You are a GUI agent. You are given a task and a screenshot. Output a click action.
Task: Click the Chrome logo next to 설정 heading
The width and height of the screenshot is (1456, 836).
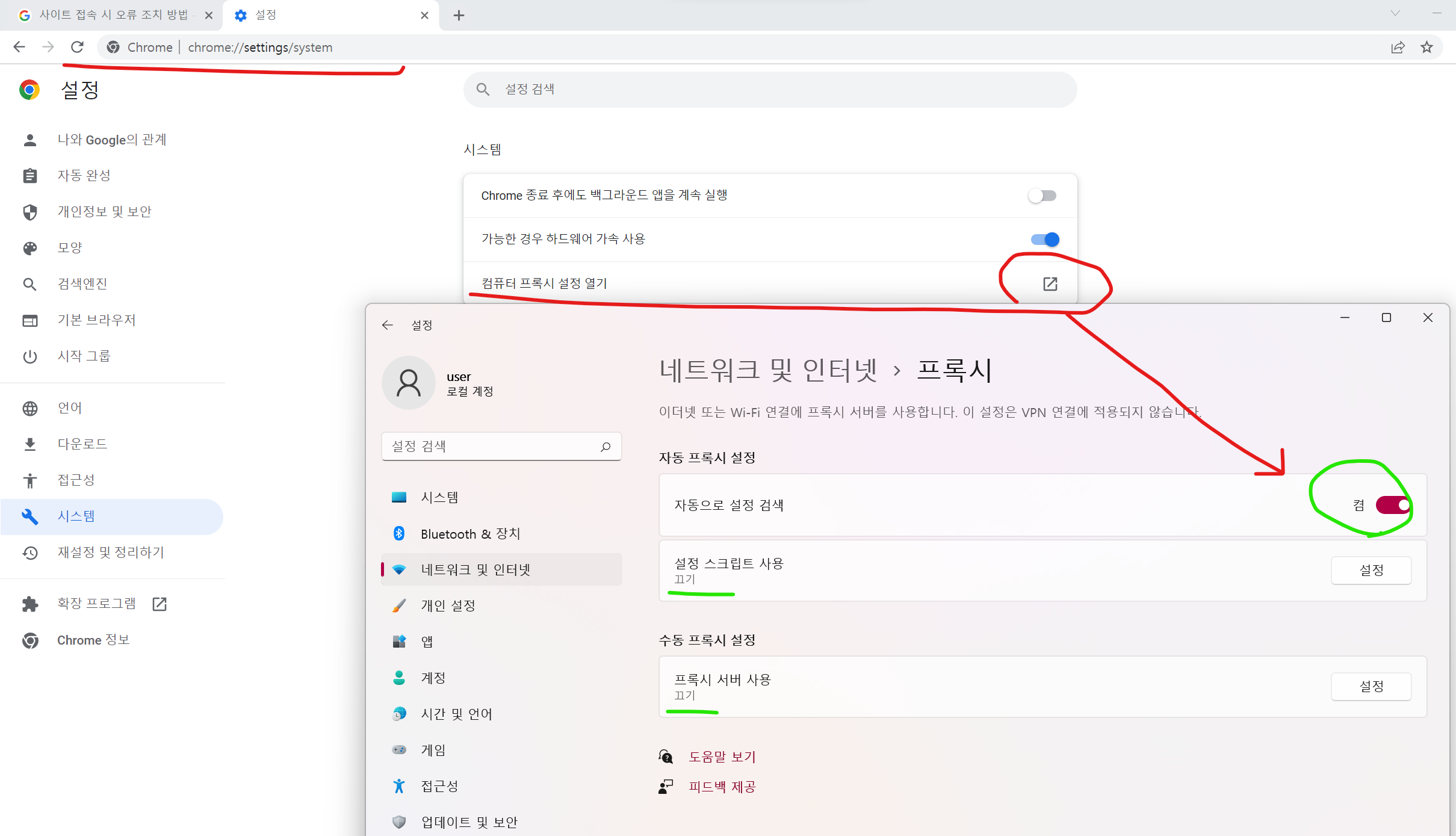click(x=28, y=89)
